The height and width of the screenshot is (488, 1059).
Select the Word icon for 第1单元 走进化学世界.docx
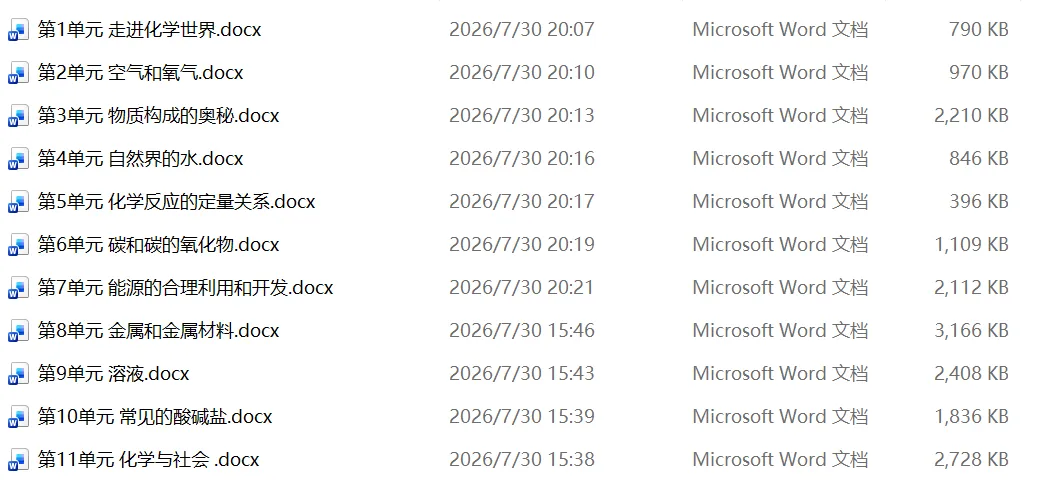[x=18, y=30]
